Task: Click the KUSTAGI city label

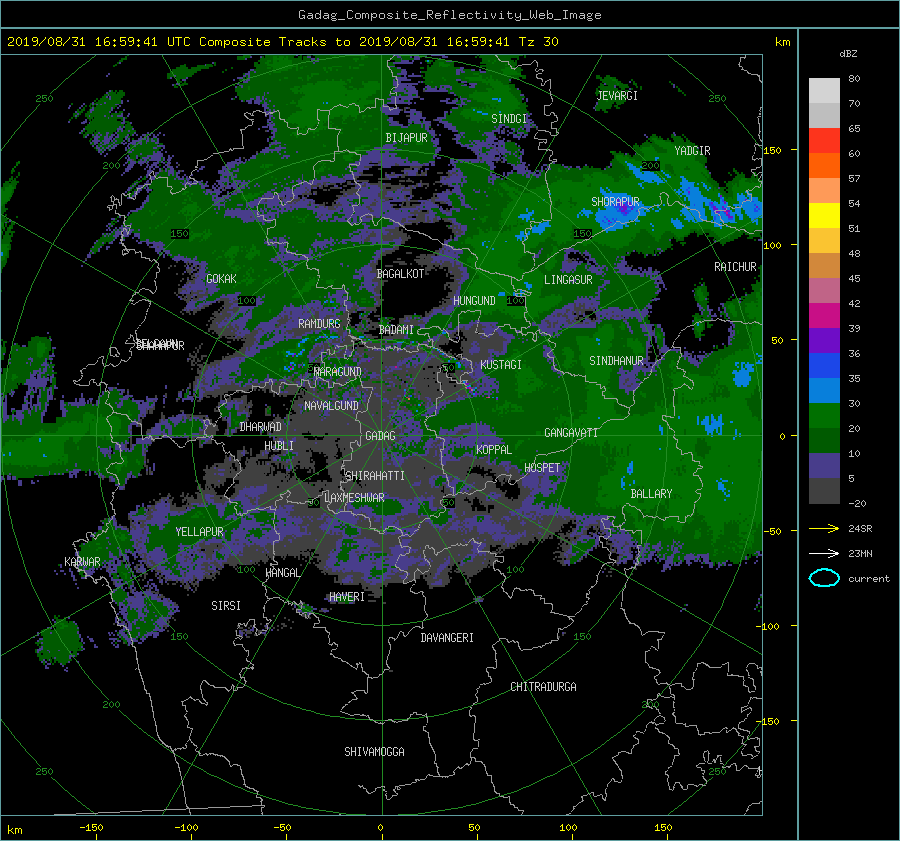Action: click(x=501, y=365)
